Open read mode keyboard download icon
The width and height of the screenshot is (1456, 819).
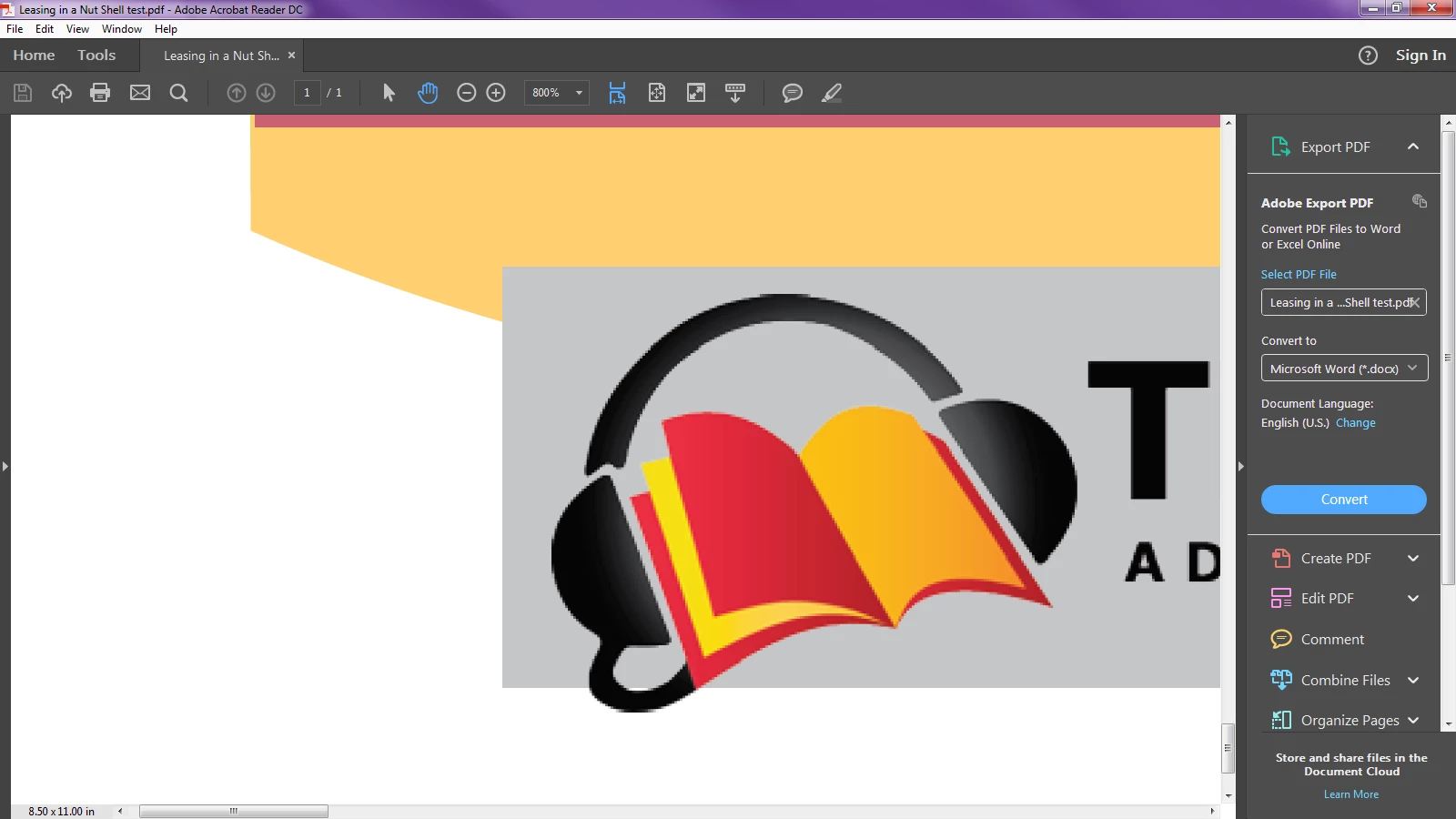tap(735, 93)
